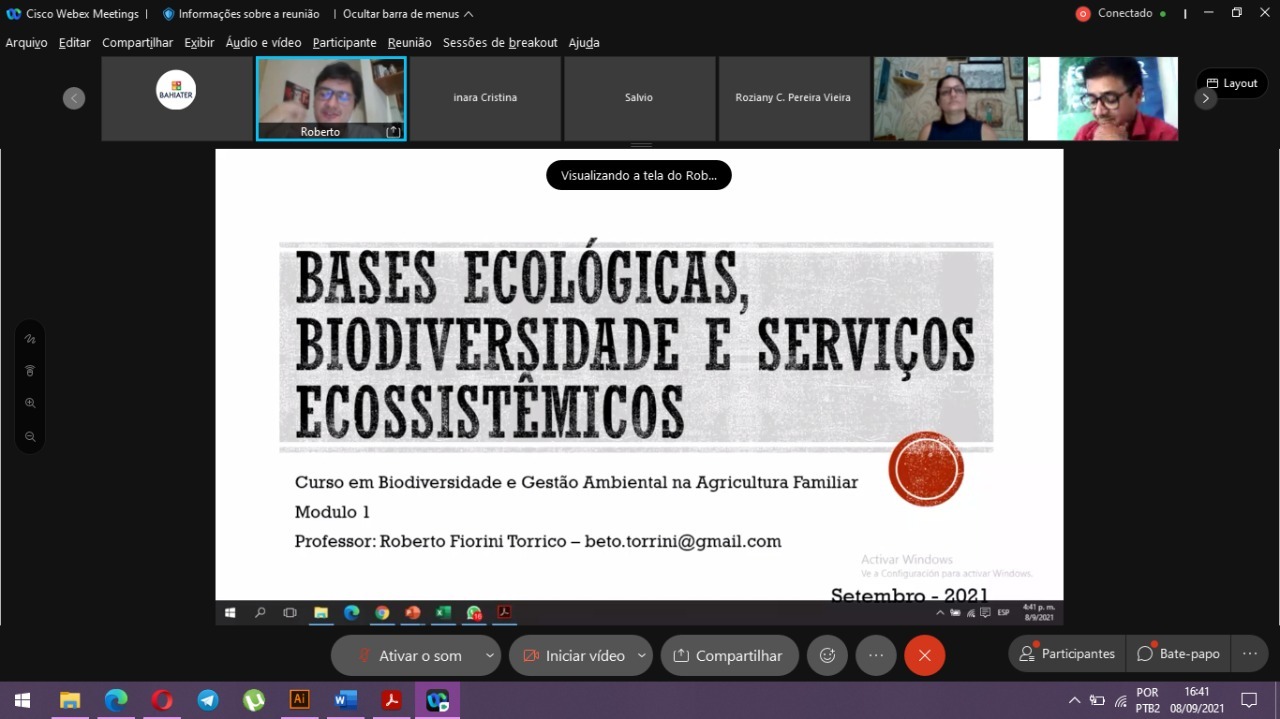Zoom in on the shared screen
The image size is (1280, 719).
[30, 403]
